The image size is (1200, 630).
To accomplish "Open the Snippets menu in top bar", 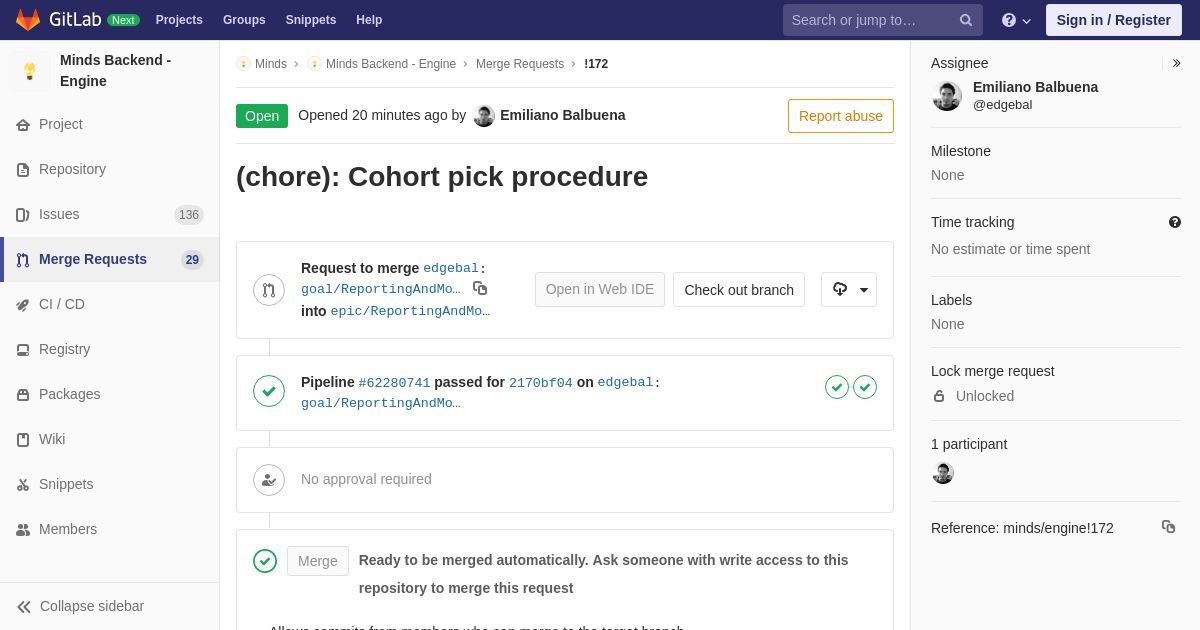I will (311, 20).
